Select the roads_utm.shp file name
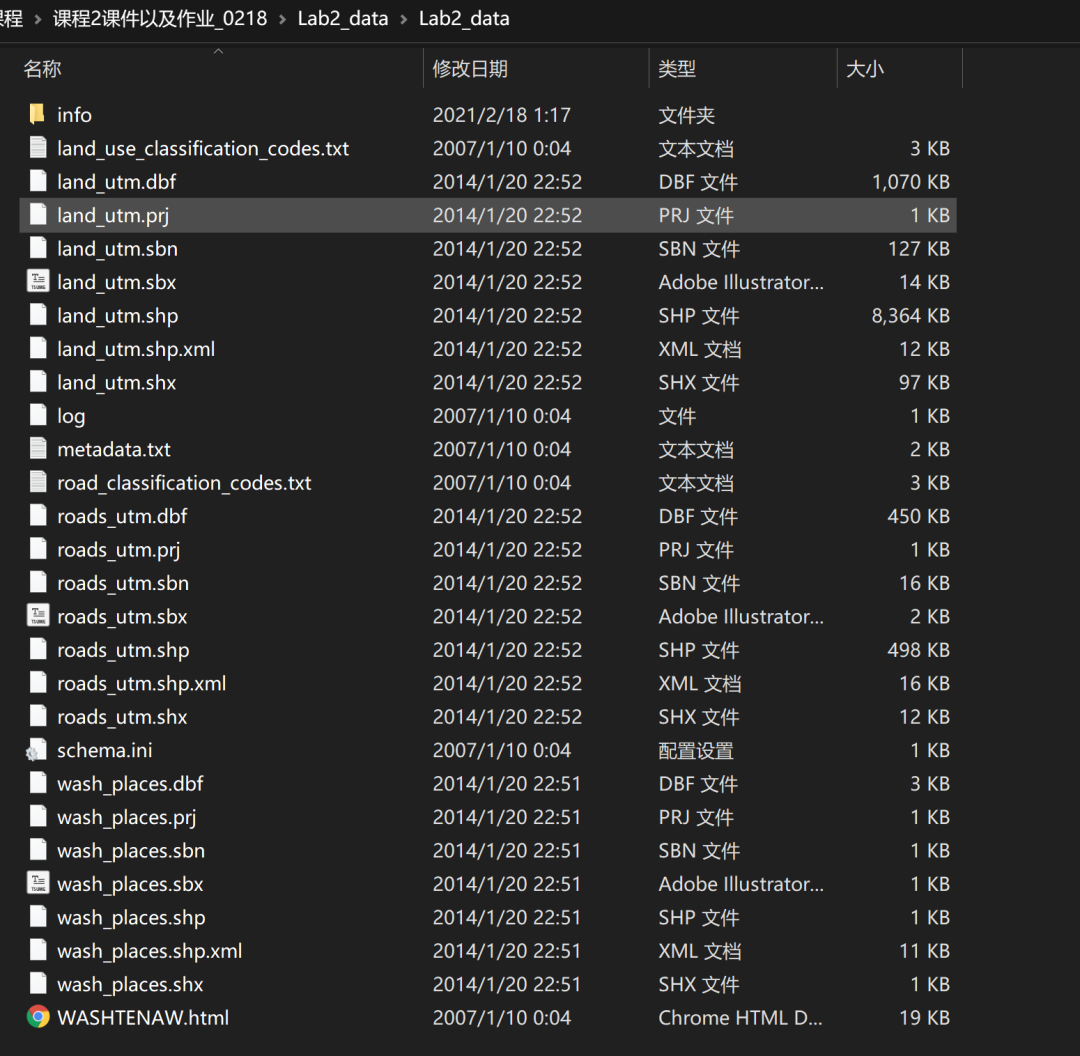 123,650
